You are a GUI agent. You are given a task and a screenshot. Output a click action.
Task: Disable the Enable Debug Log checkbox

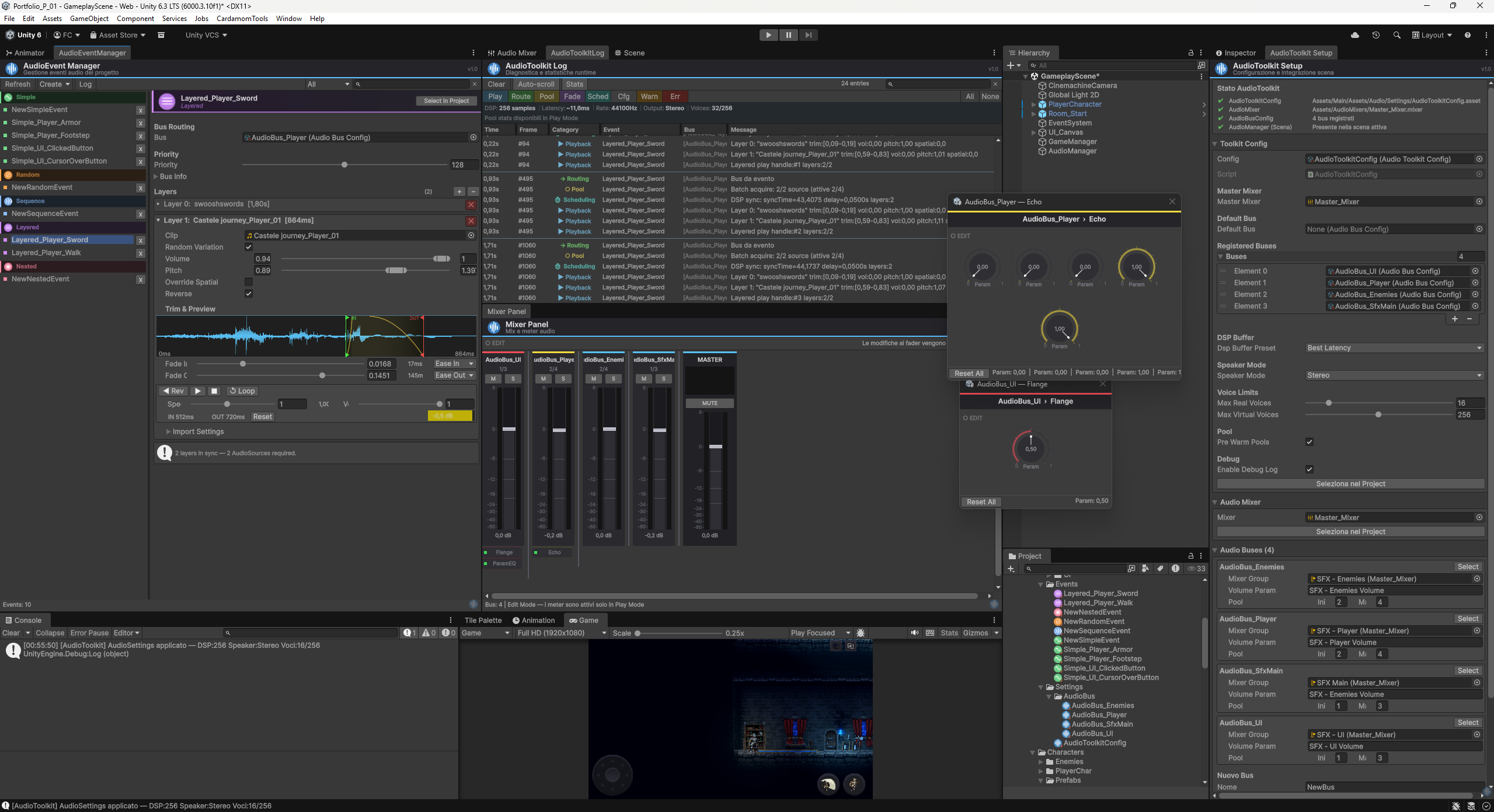pos(1310,469)
